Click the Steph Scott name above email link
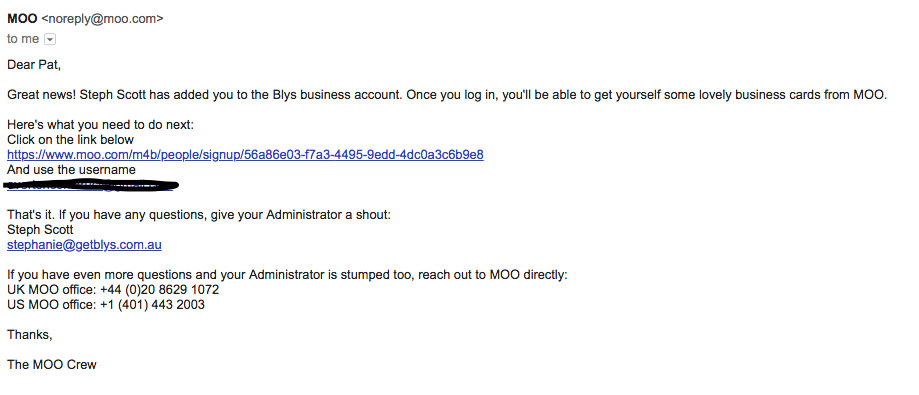The width and height of the screenshot is (919, 395). (40, 230)
